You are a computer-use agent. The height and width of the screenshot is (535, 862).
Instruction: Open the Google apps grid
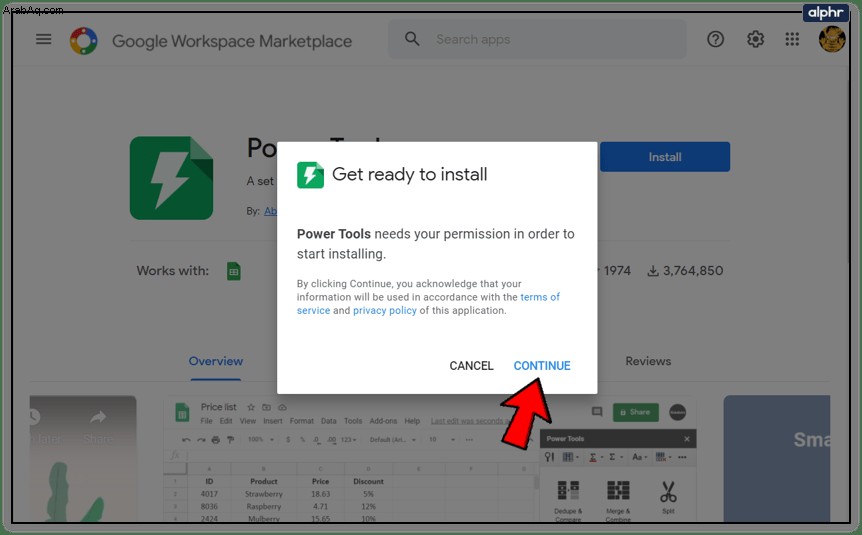[792, 39]
